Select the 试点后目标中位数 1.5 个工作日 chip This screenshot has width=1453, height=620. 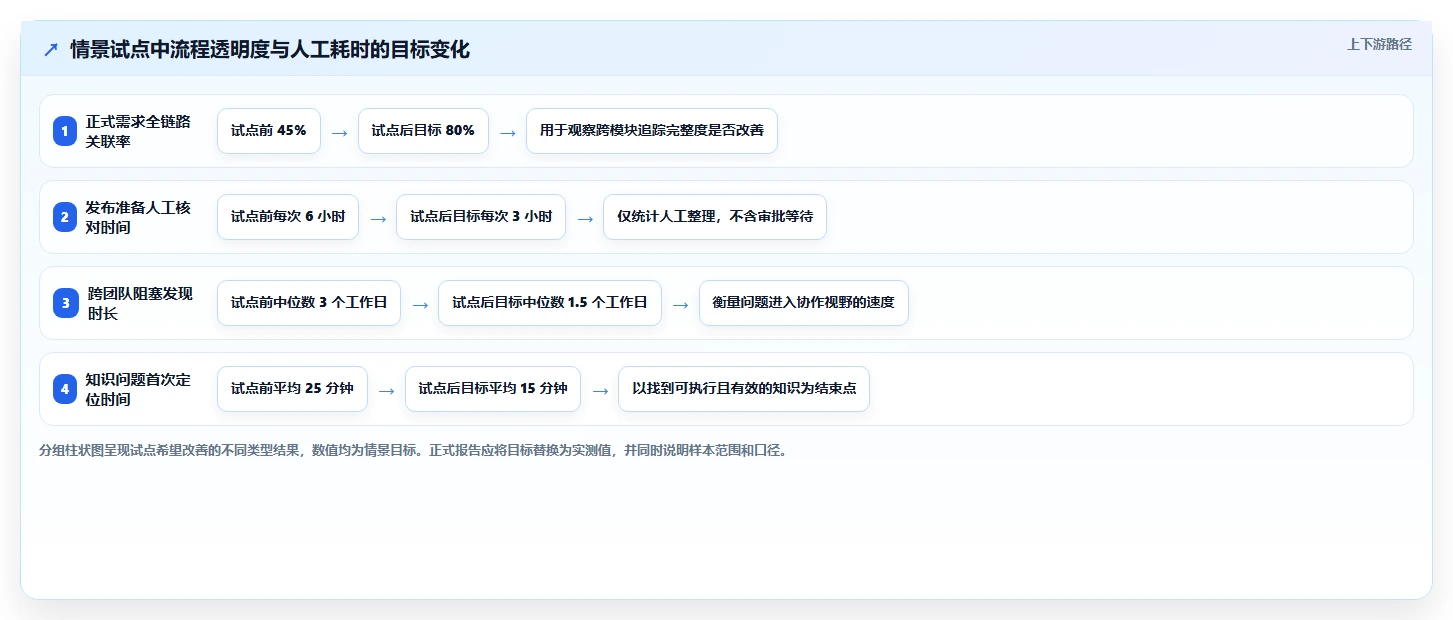pyautogui.click(x=550, y=303)
